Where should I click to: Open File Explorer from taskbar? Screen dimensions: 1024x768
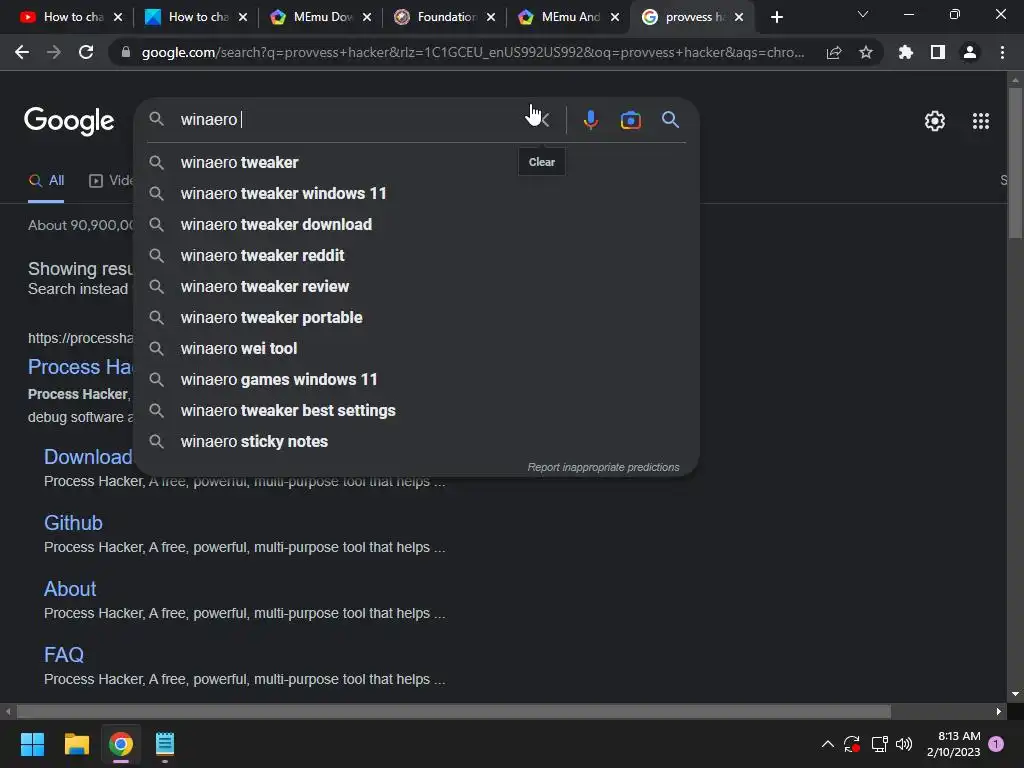click(76, 744)
